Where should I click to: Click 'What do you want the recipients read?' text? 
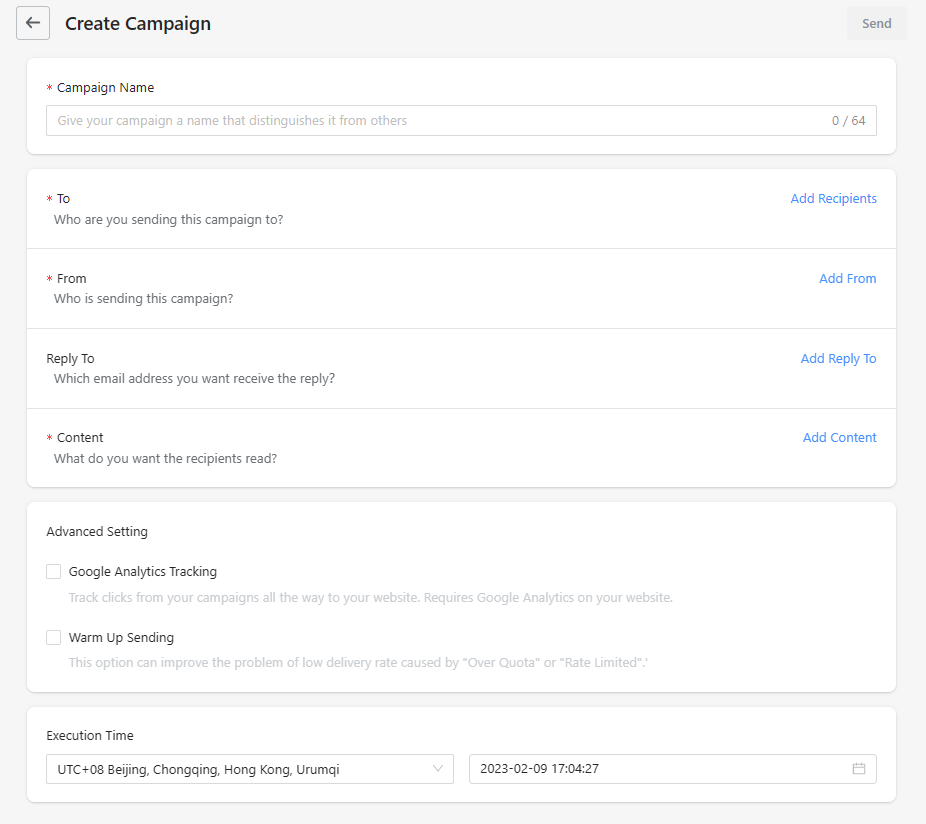(x=165, y=458)
